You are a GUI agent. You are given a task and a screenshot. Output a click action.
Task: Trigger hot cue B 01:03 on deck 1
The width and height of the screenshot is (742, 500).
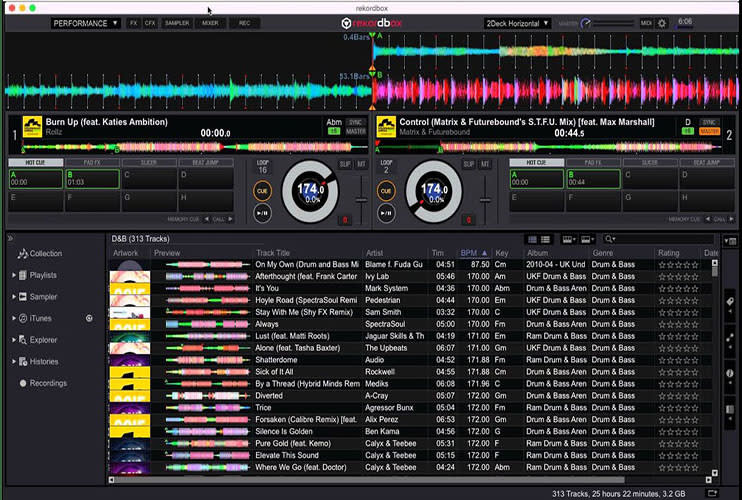click(x=92, y=179)
